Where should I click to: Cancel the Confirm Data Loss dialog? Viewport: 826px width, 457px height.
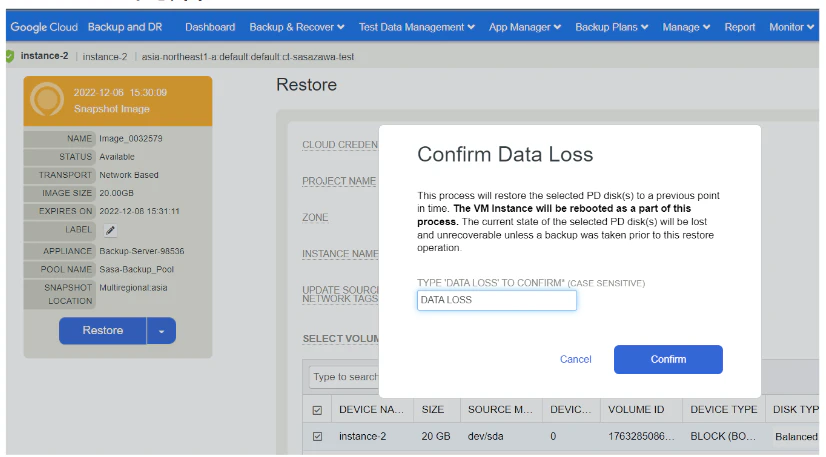575,359
